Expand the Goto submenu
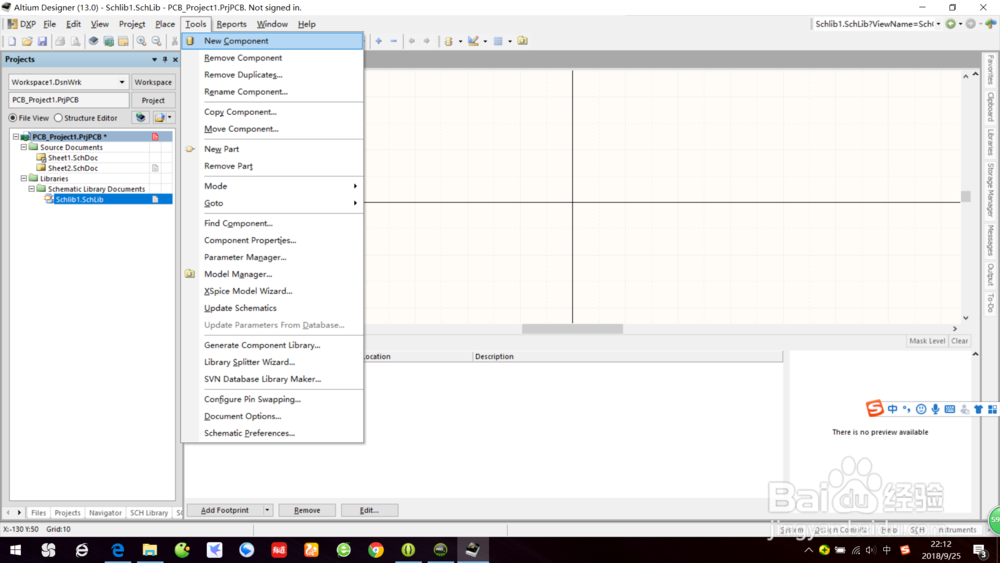 [272, 203]
